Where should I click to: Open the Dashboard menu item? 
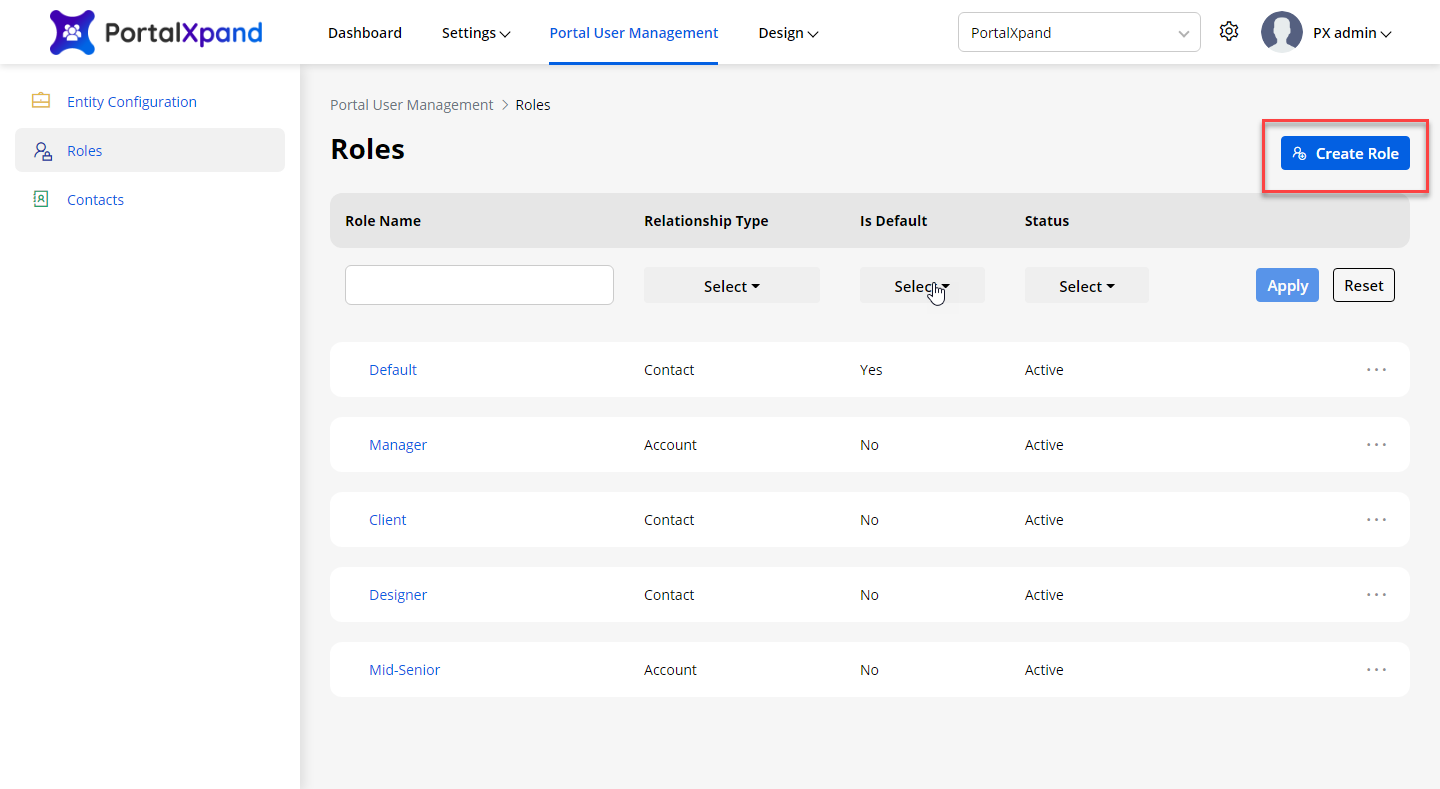364,33
